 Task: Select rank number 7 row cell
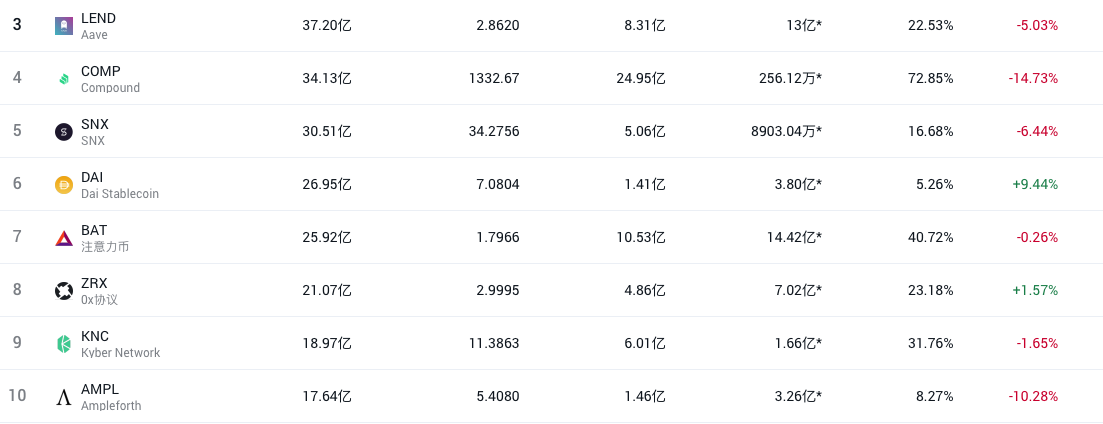(x=17, y=236)
